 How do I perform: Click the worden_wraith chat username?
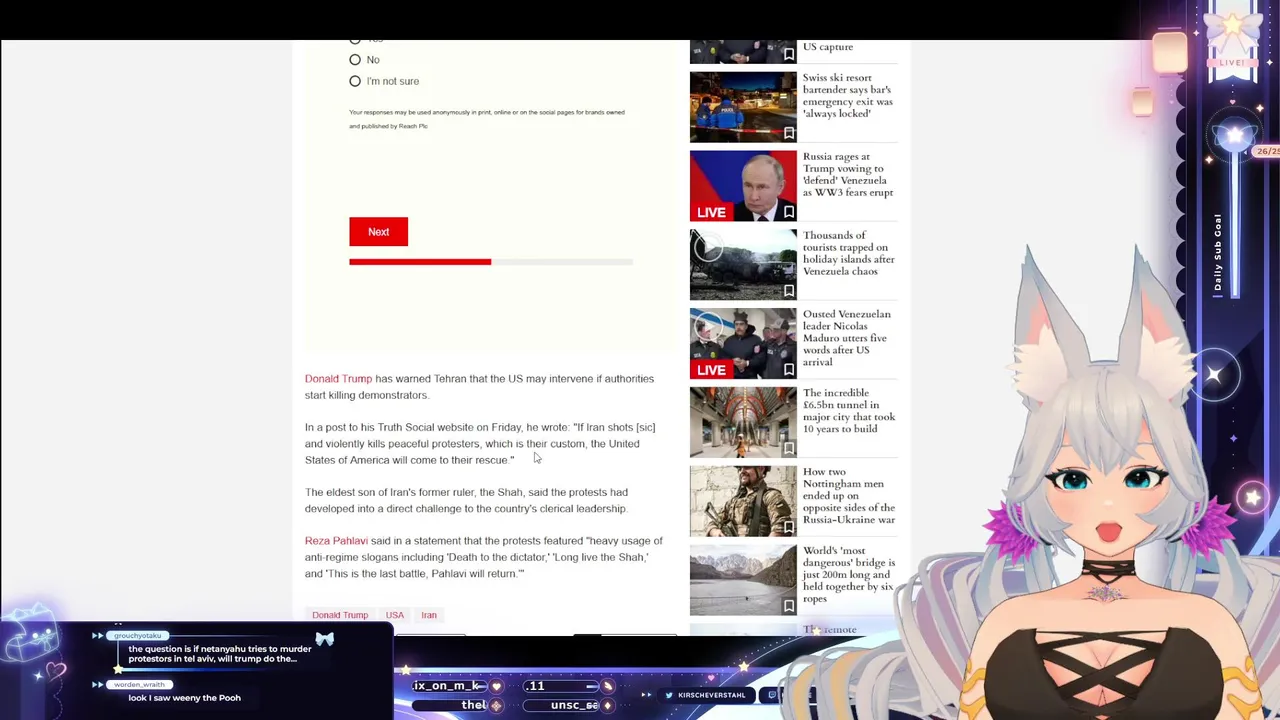point(139,685)
